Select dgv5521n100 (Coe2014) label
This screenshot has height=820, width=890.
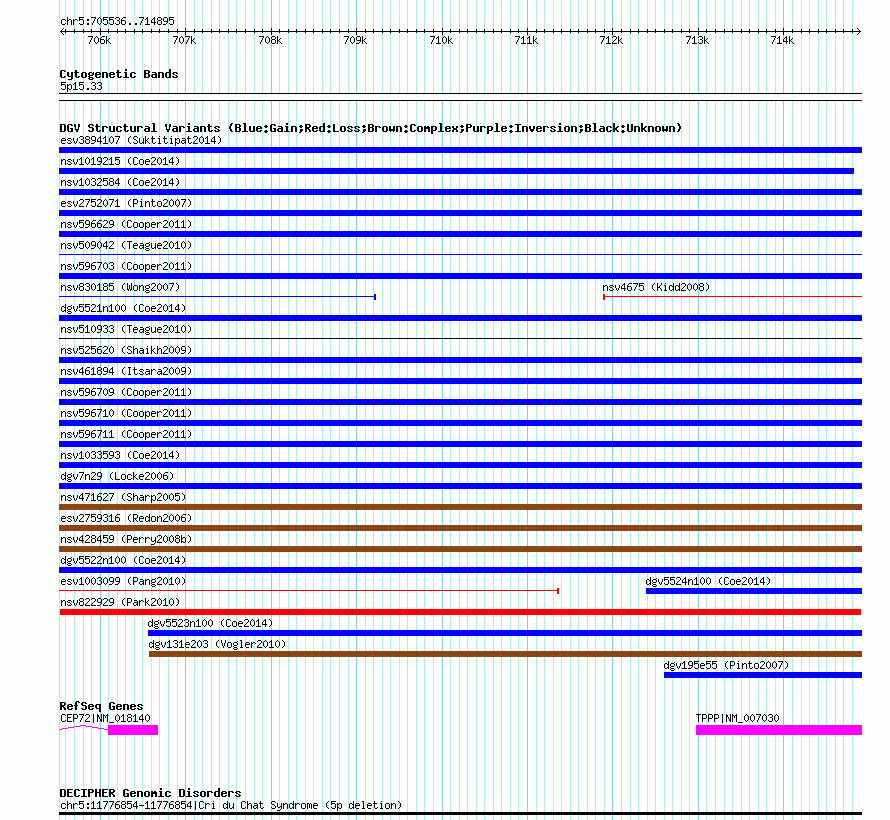tap(123, 308)
